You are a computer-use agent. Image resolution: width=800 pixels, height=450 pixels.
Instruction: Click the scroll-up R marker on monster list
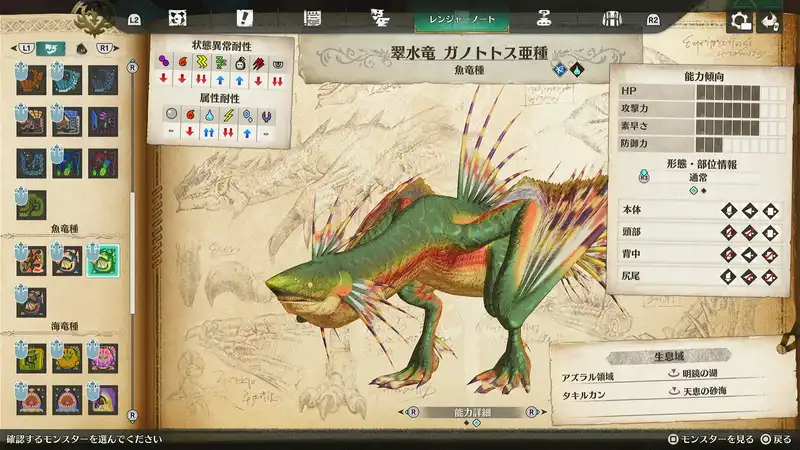(x=133, y=67)
